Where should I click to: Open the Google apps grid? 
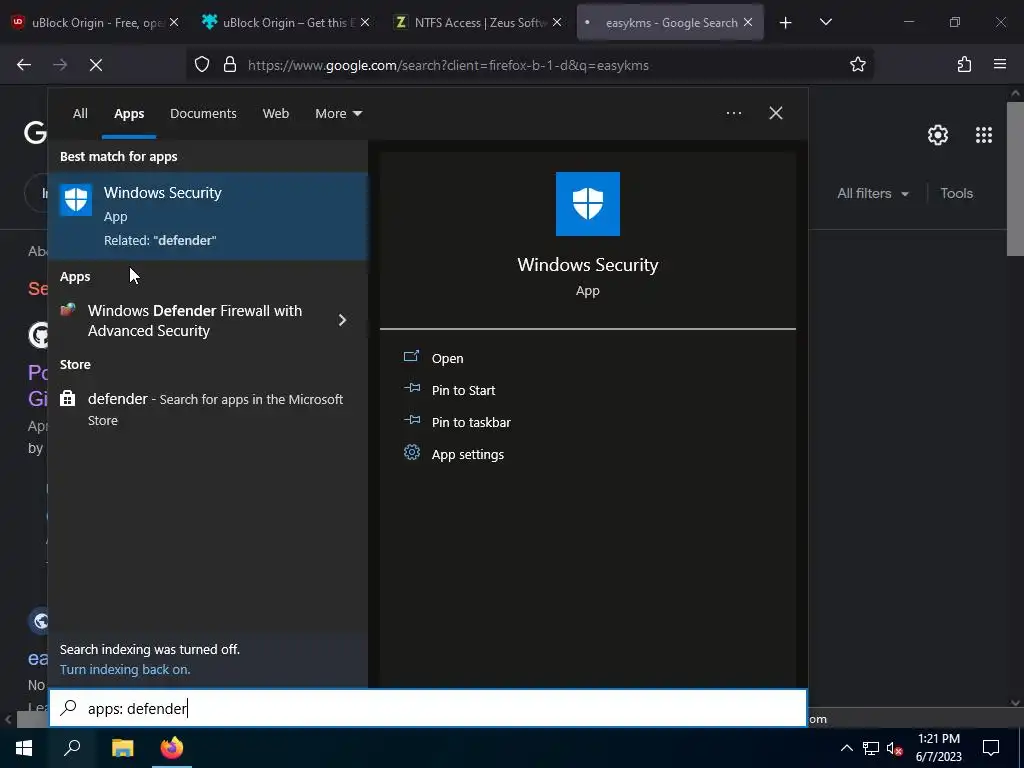click(984, 135)
